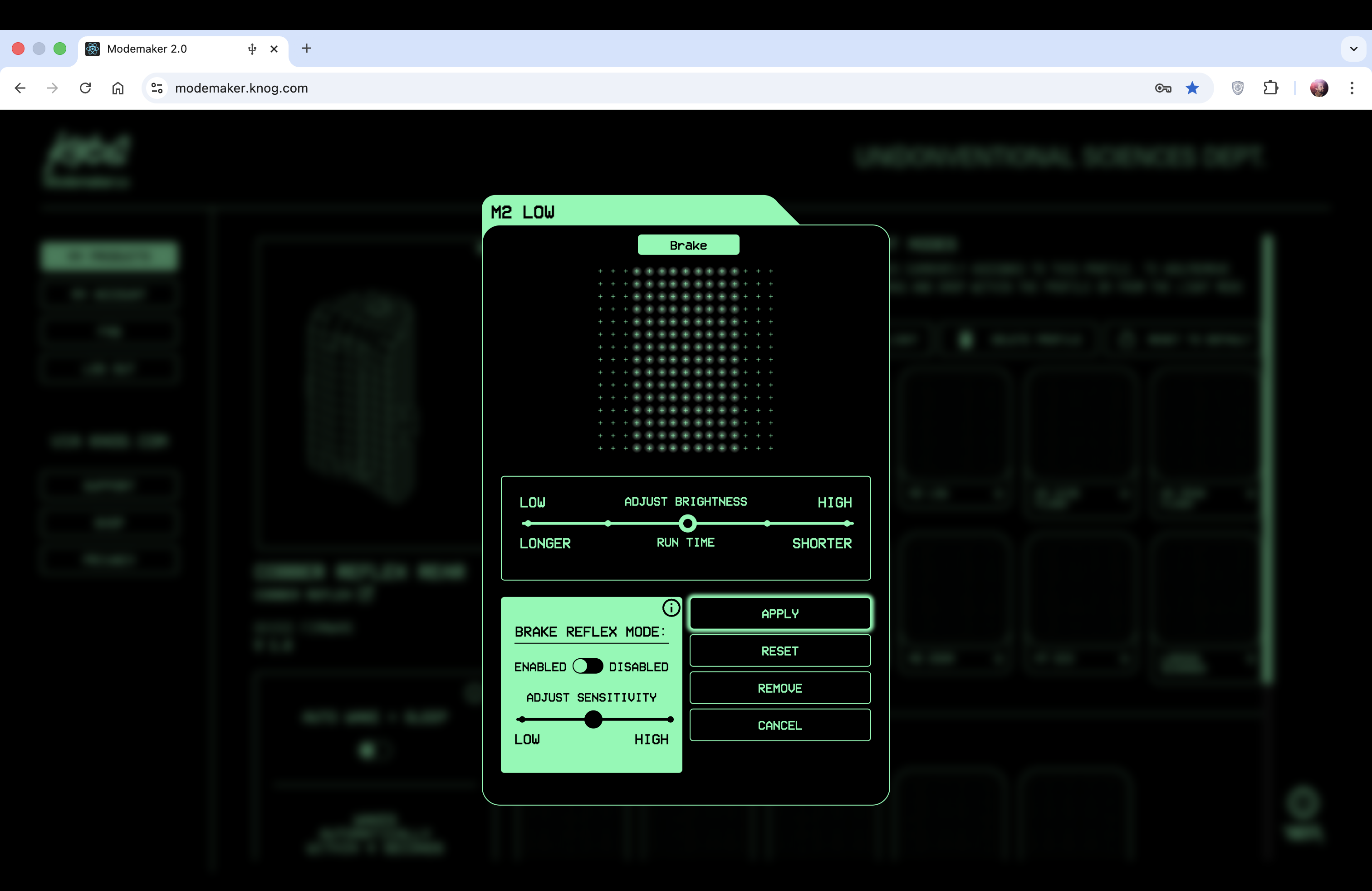Click the site information icon in the address bar
Image resolution: width=1372 pixels, height=891 pixels.
point(156,88)
